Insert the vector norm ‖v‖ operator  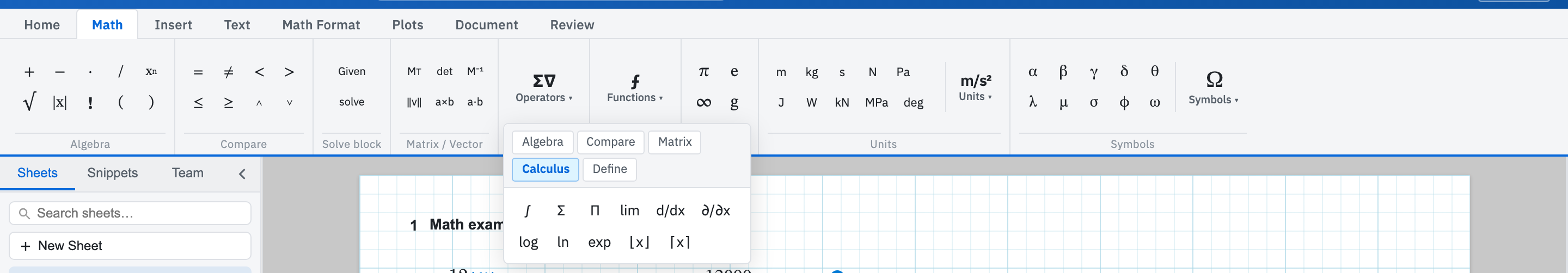(x=414, y=102)
